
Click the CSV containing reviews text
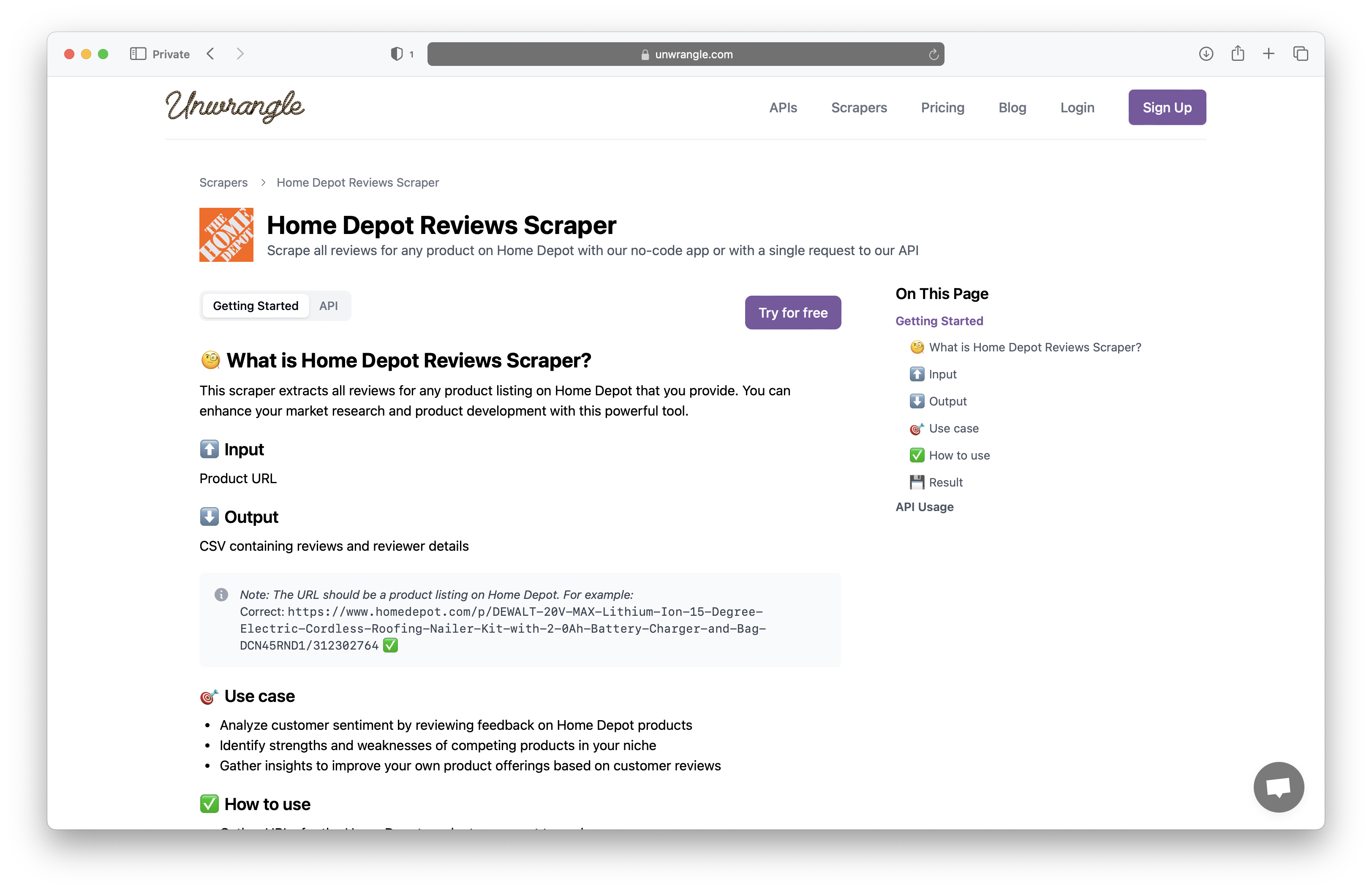pyautogui.click(x=335, y=546)
